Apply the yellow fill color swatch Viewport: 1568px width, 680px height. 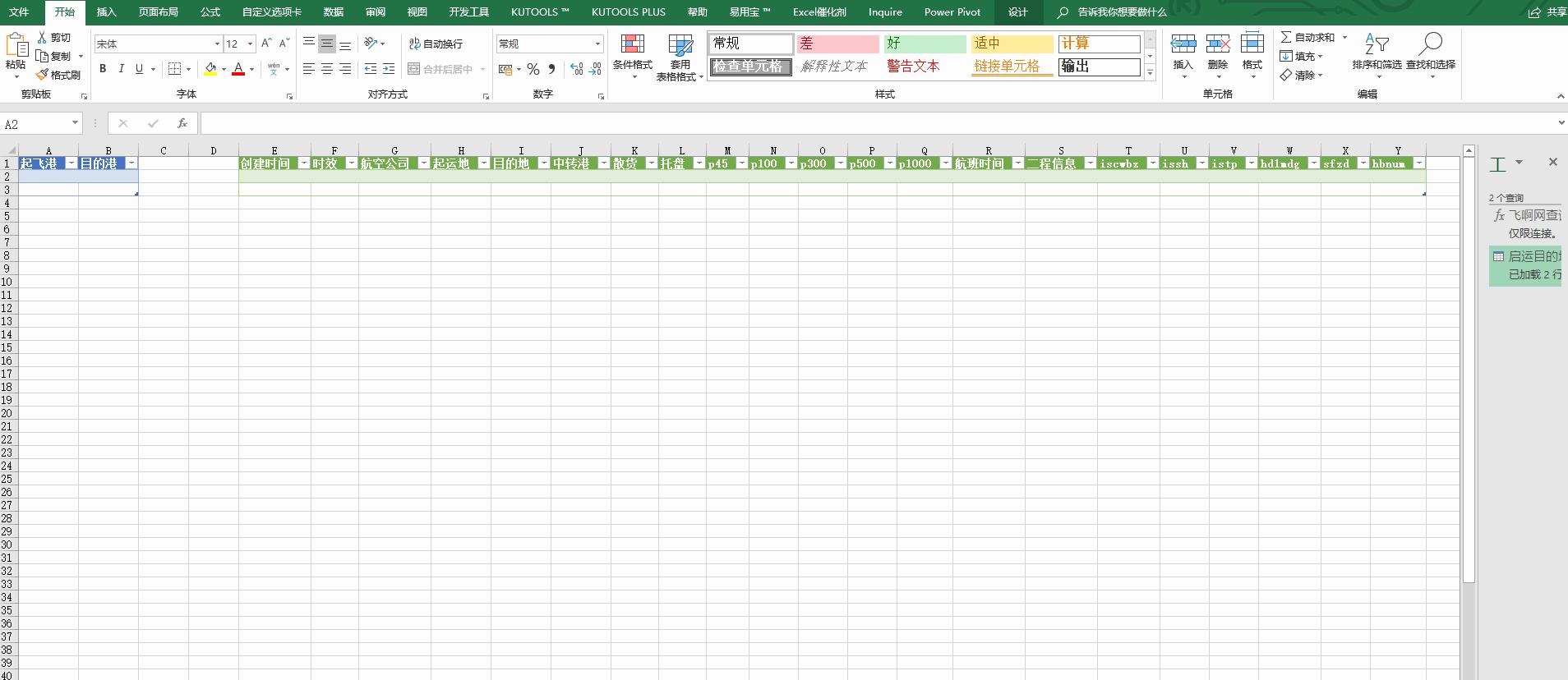[x=210, y=69]
